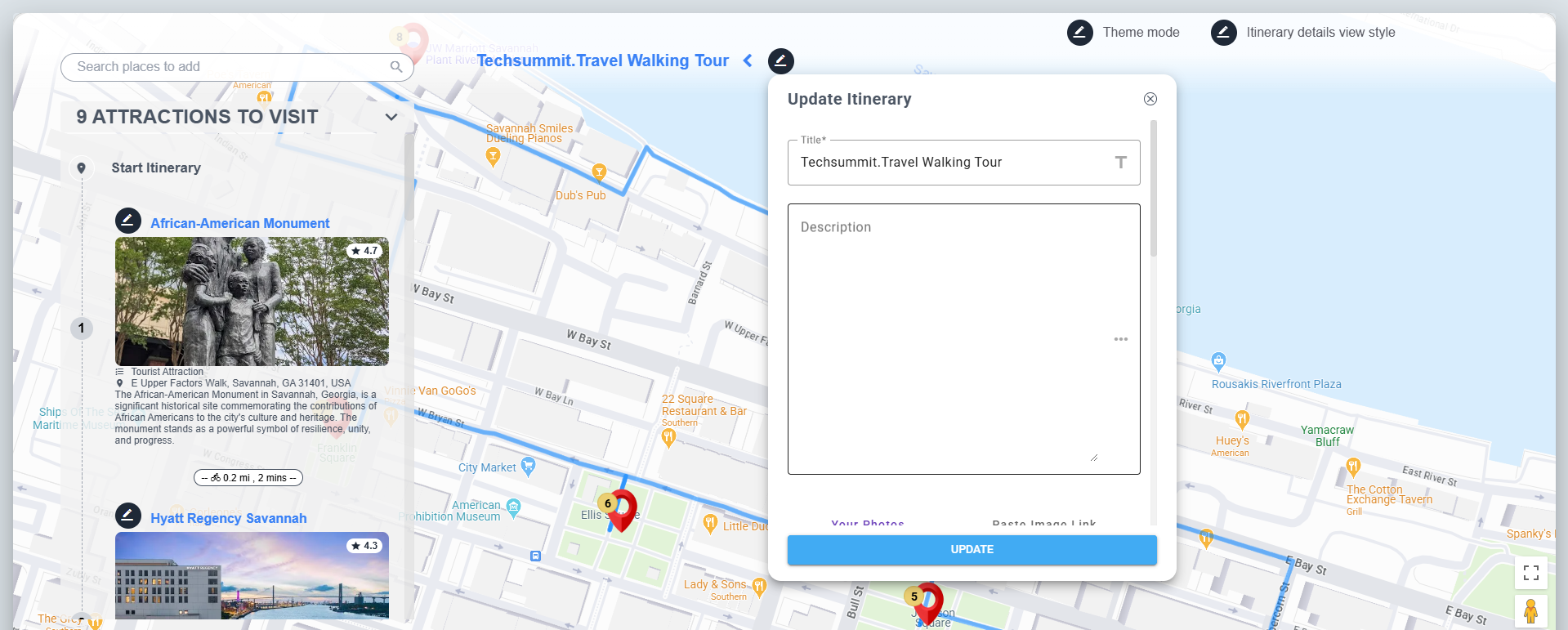This screenshot has height=630, width=1568.
Task: Click the Start Itinerary location pin icon
Action: click(81, 168)
